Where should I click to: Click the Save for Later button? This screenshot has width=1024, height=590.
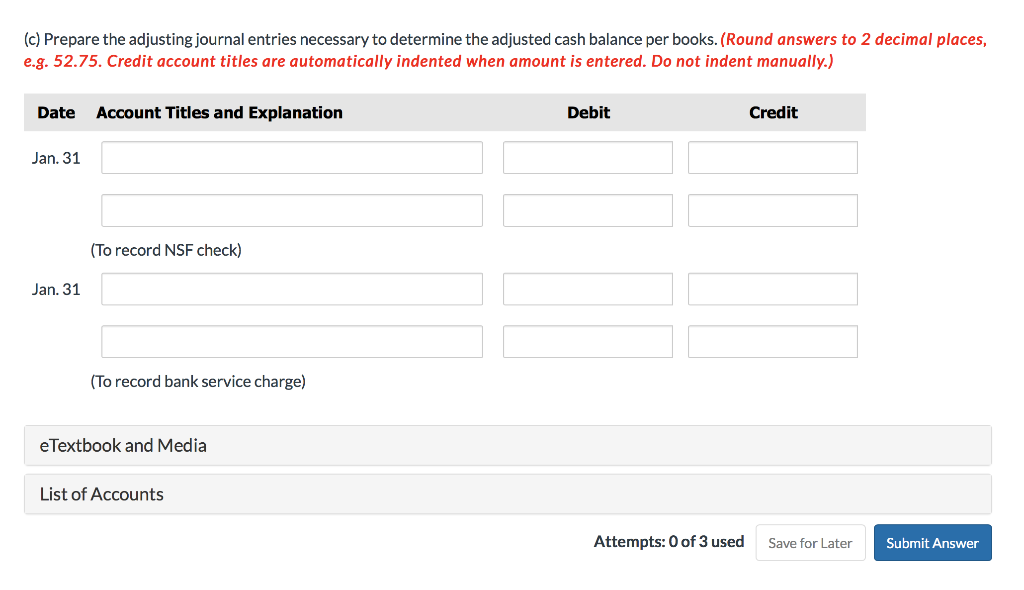810,542
